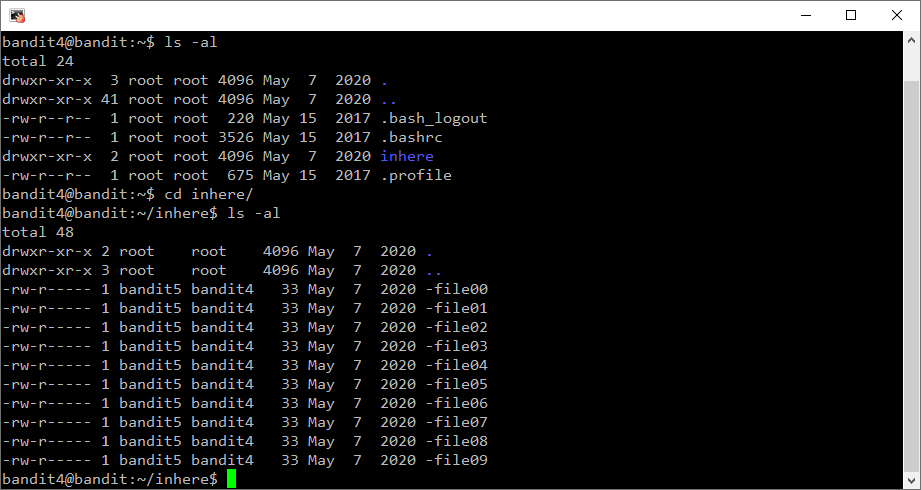Click the -file09 entry
921x490 pixels.
pos(456,460)
